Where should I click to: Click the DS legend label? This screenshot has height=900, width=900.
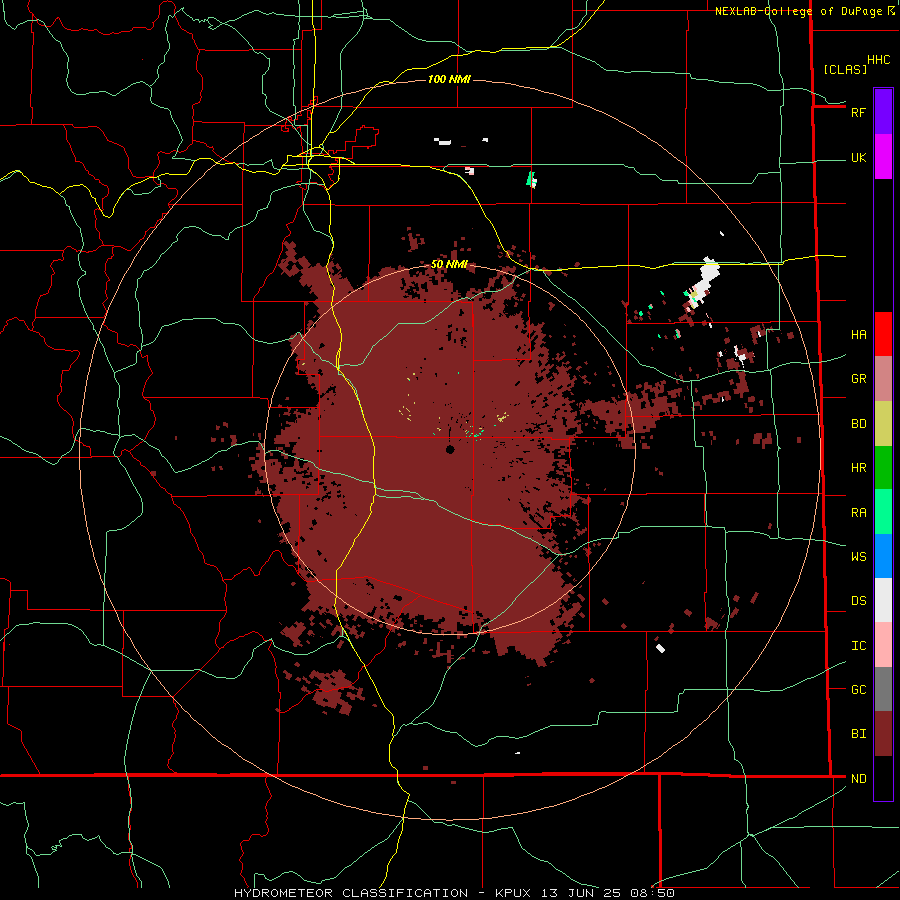[858, 601]
